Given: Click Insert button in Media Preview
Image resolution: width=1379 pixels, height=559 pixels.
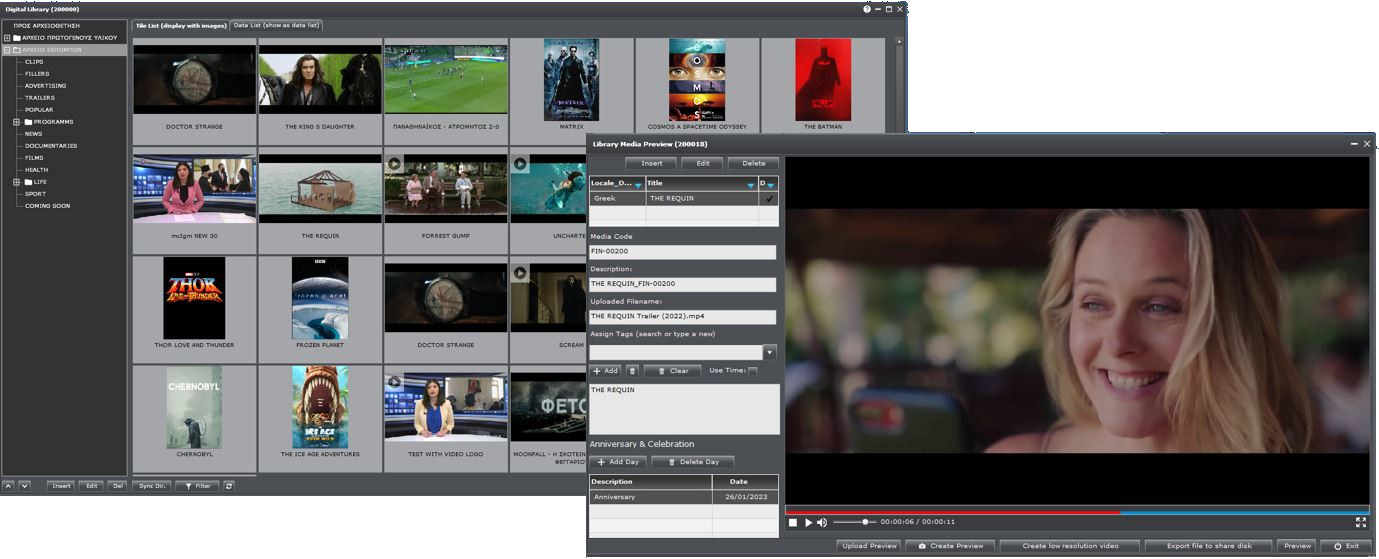Looking at the screenshot, I should (x=651, y=163).
